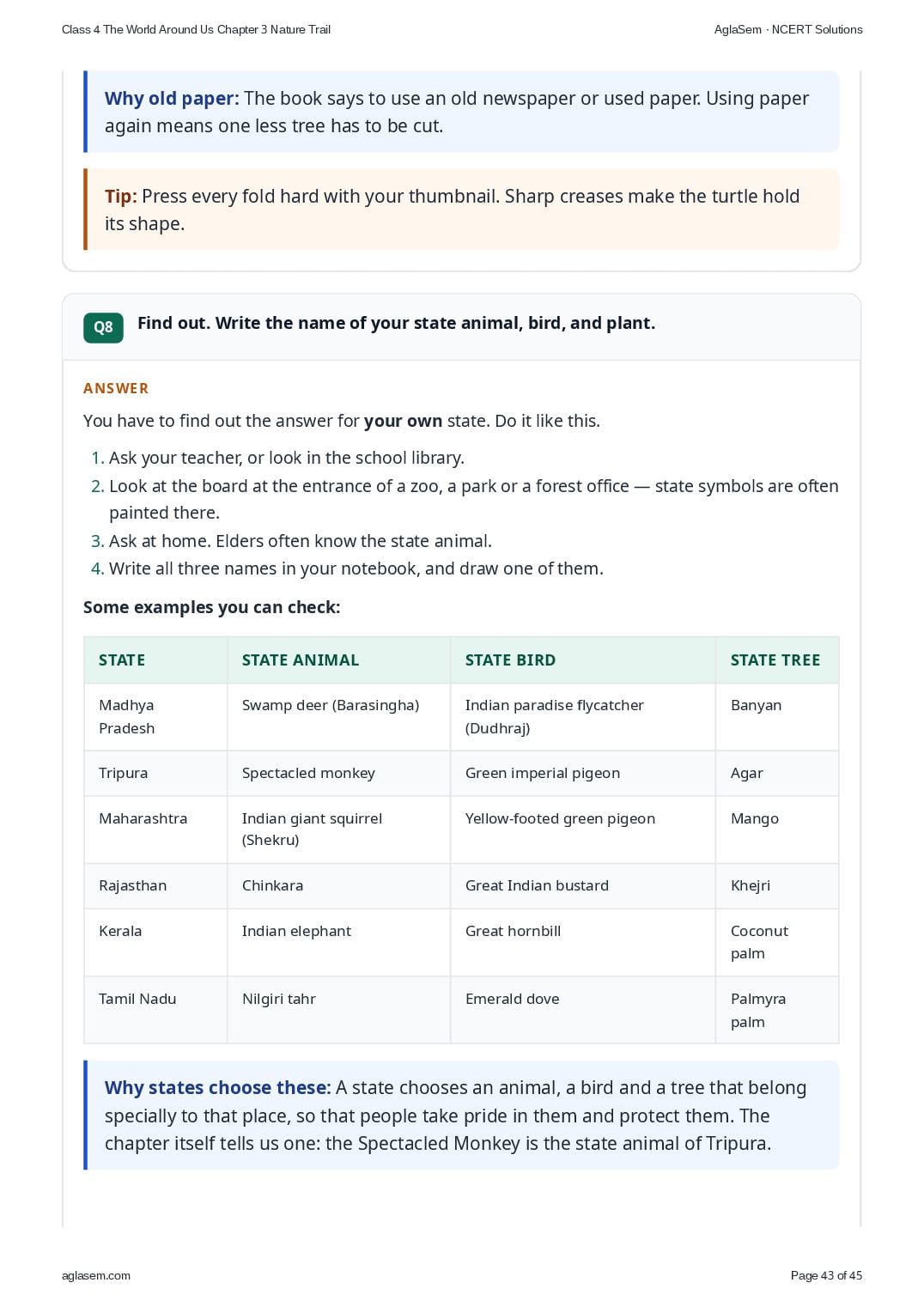Click the orange ANSWER label

tap(116, 388)
